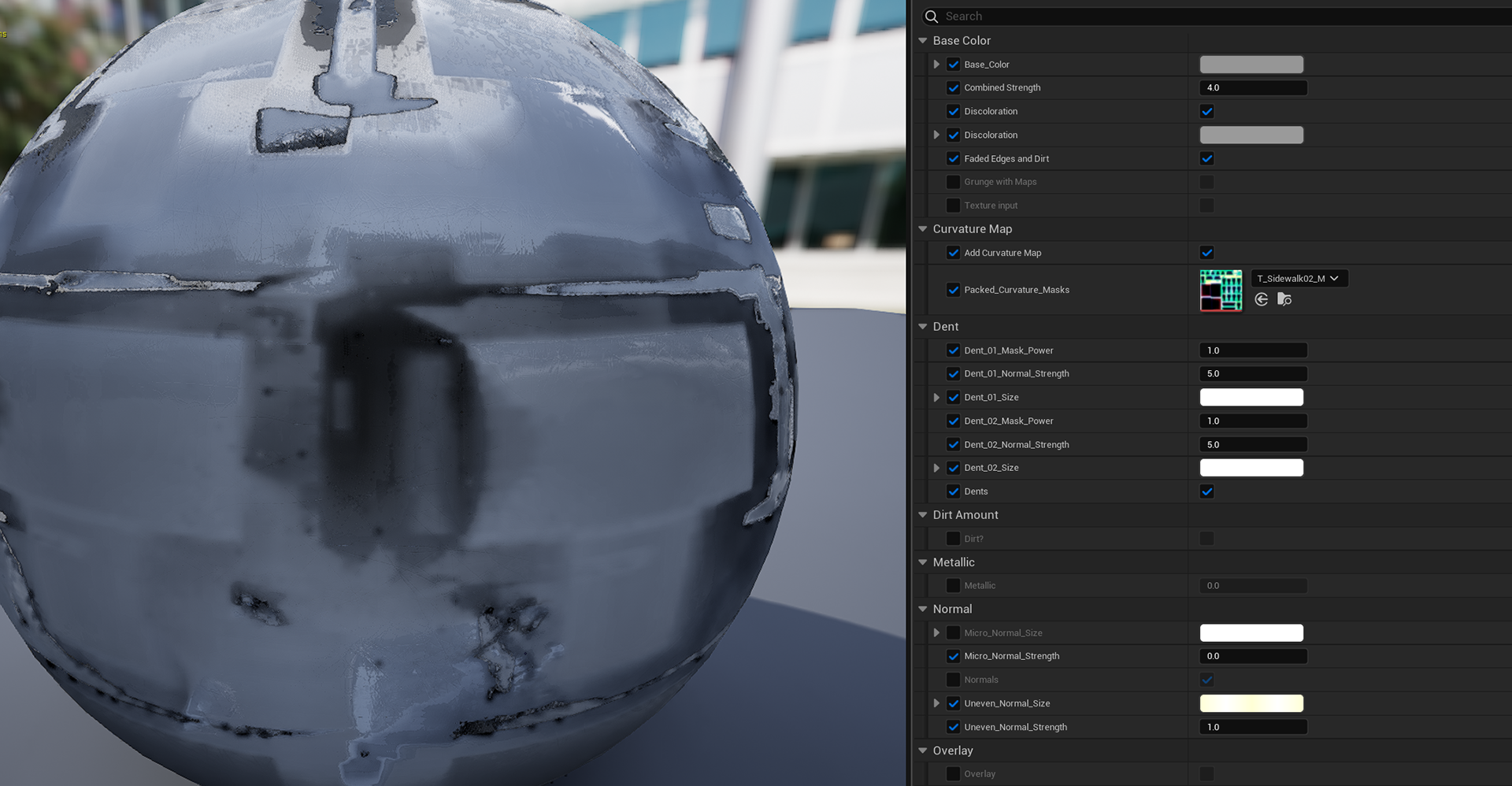Disable Dent_01_Mask_Power override checkbox
This screenshot has width=1512, height=786.
pos(953,350)
